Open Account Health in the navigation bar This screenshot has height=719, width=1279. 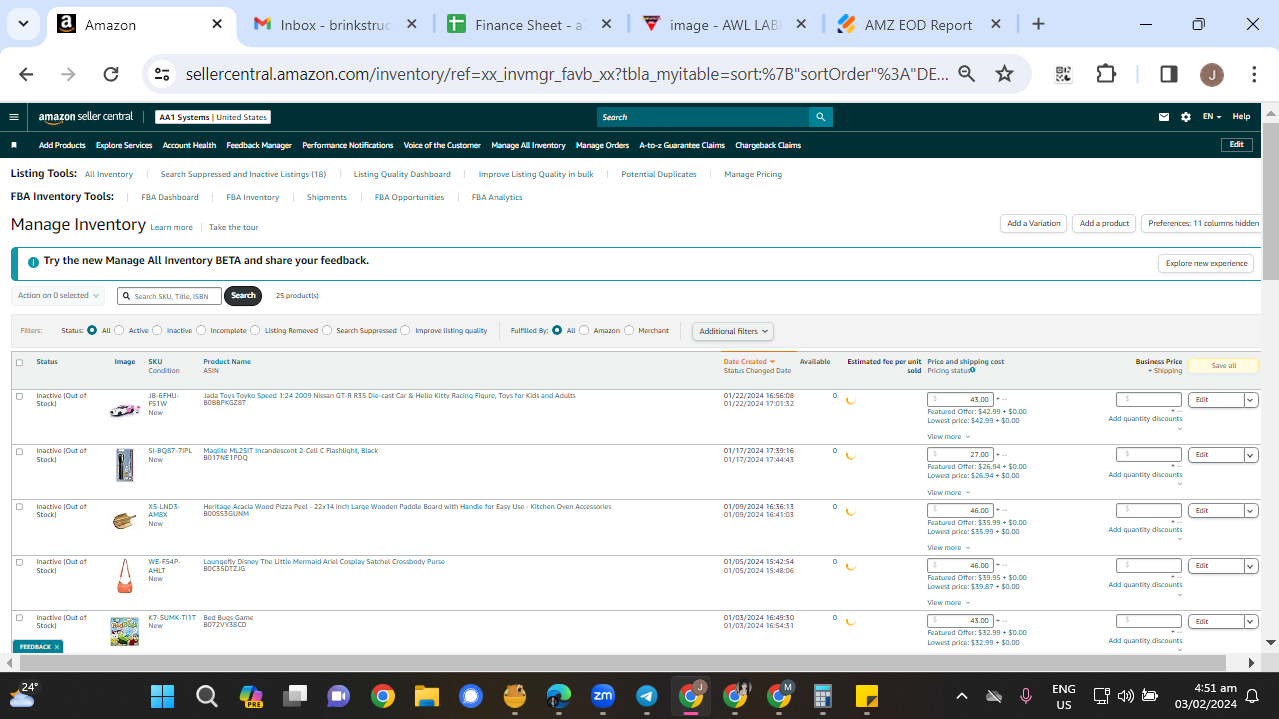click(189, 145)
